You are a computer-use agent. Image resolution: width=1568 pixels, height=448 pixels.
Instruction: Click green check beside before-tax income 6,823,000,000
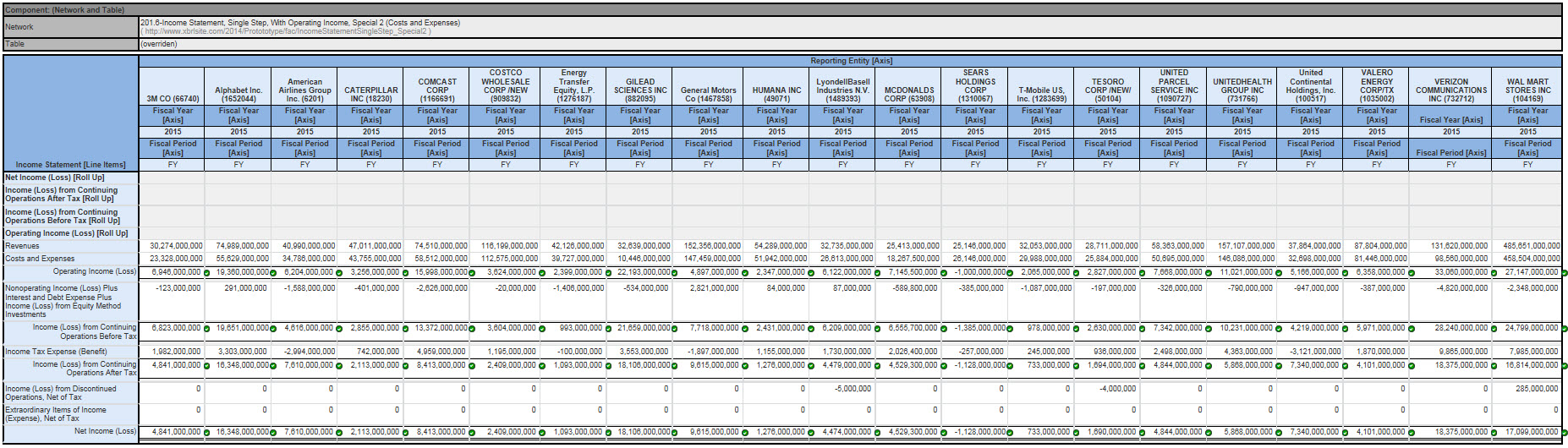(x=206, y=329)
